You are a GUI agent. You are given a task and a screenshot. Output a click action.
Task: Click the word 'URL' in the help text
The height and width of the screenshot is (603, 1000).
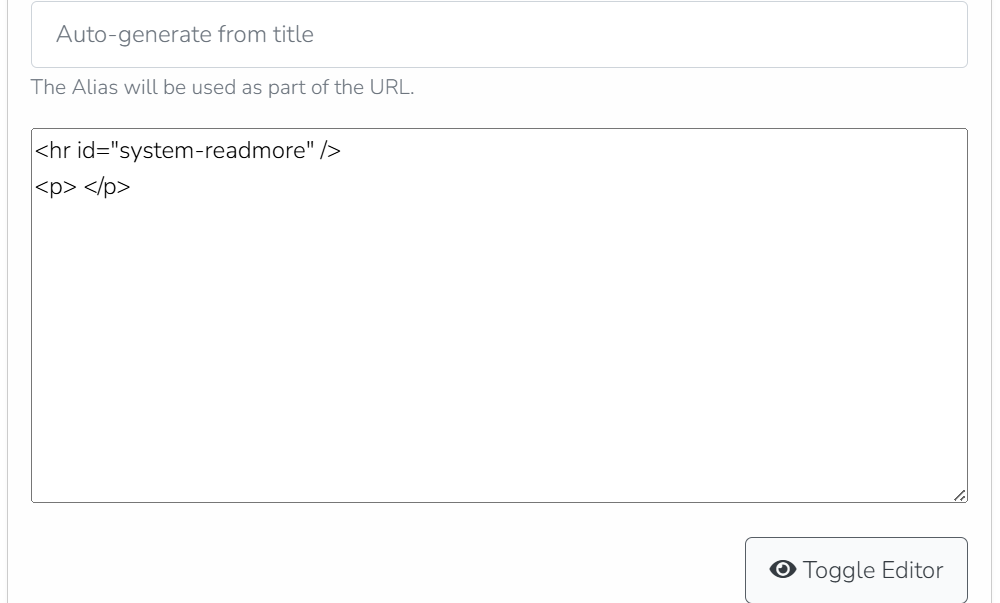tap(392, 87)
